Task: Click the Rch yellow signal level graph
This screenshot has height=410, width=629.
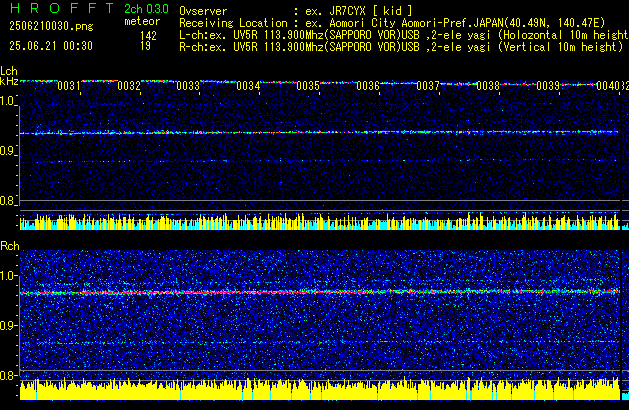Action: click(320, 389)
